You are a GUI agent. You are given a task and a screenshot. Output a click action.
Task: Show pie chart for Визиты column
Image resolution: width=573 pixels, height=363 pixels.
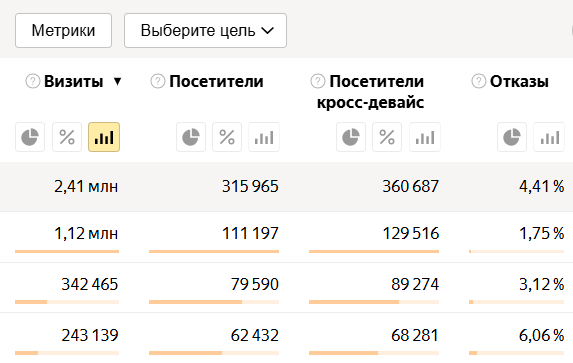pos(30,137)
